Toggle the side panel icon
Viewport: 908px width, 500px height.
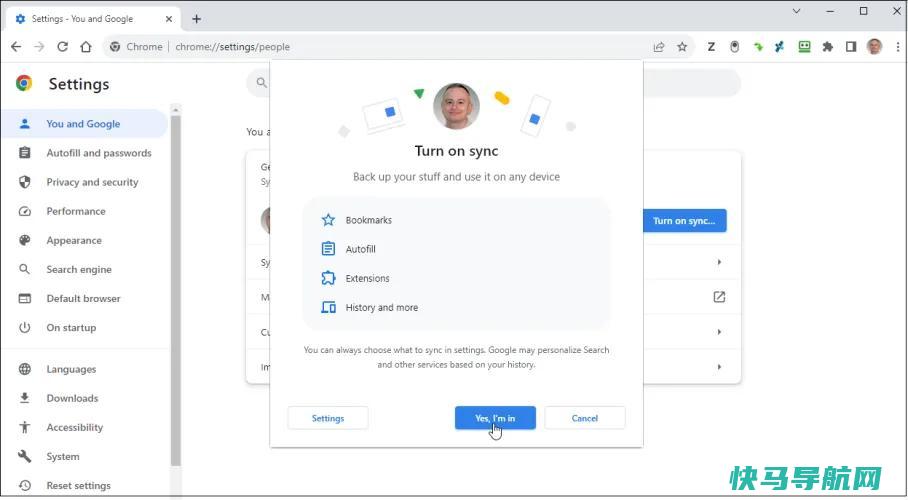point(851,47)
